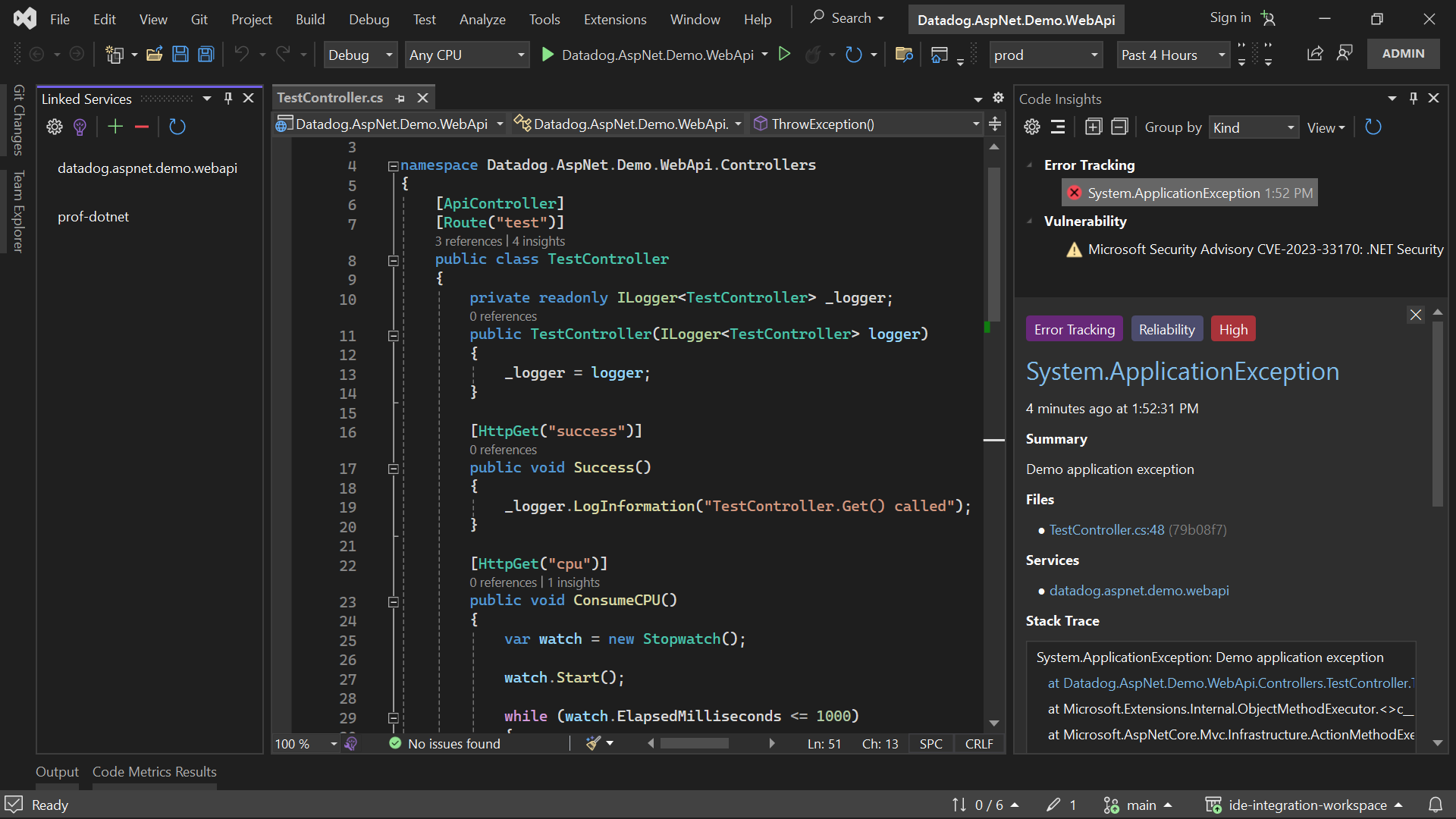1456x819 pixels.
Task: Open the File menu
Action: click(60, 19)
